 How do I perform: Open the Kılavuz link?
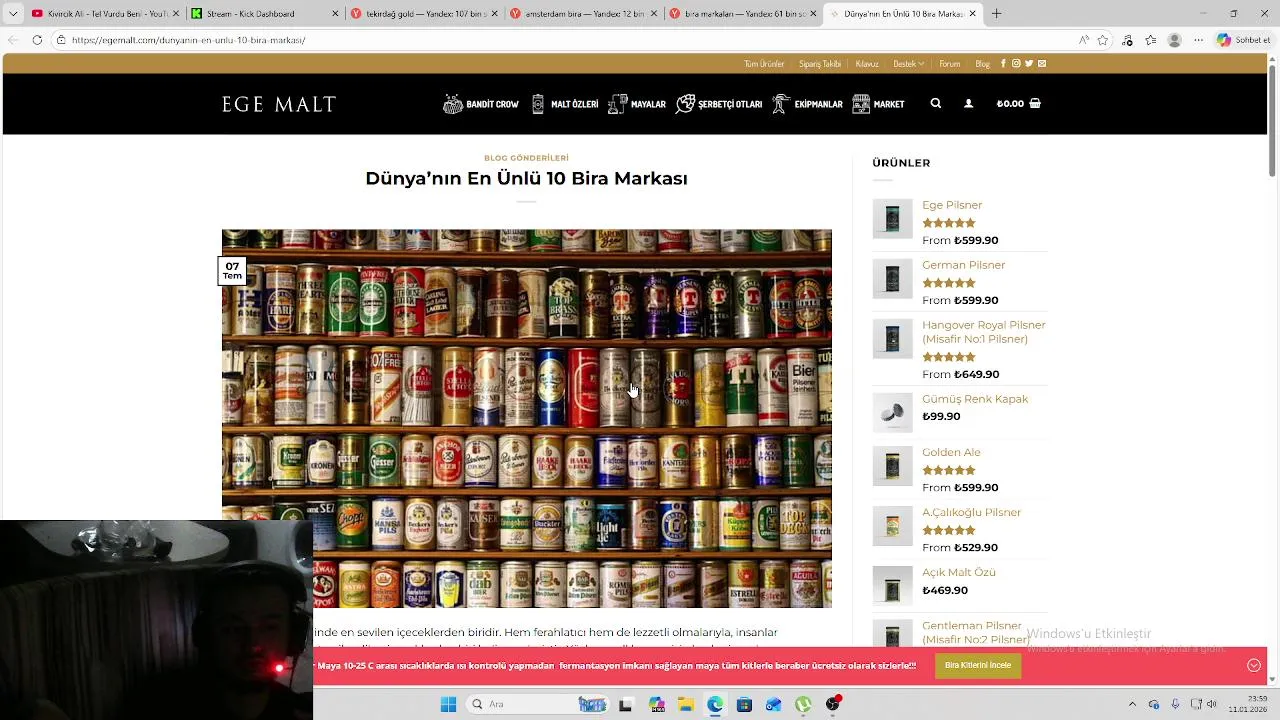[x=867, y=63]
